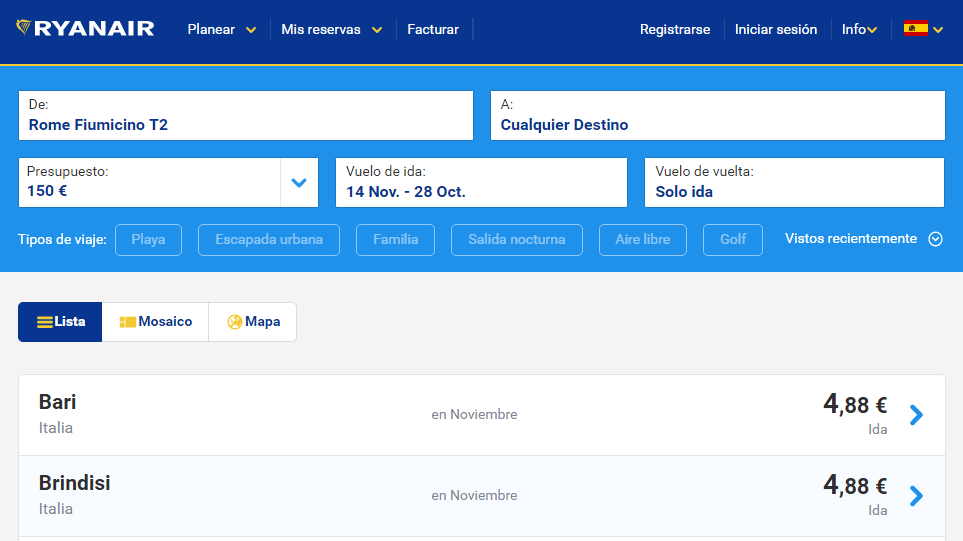The height and width of the screenshot is (541, 963).
Task: Click the Bari 4,88 € price
Action: point(855,404)
